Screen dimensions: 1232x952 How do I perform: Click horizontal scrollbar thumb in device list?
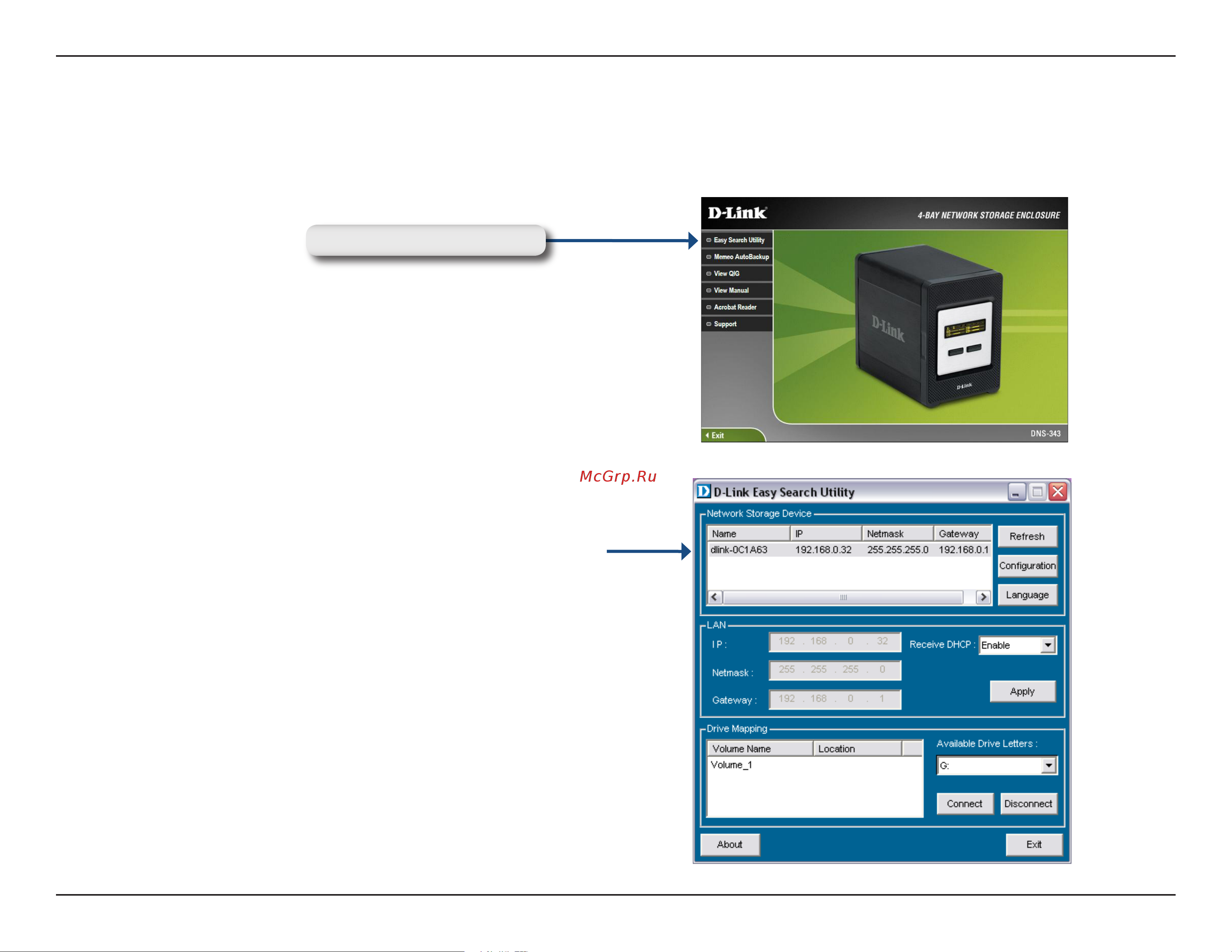843,597
